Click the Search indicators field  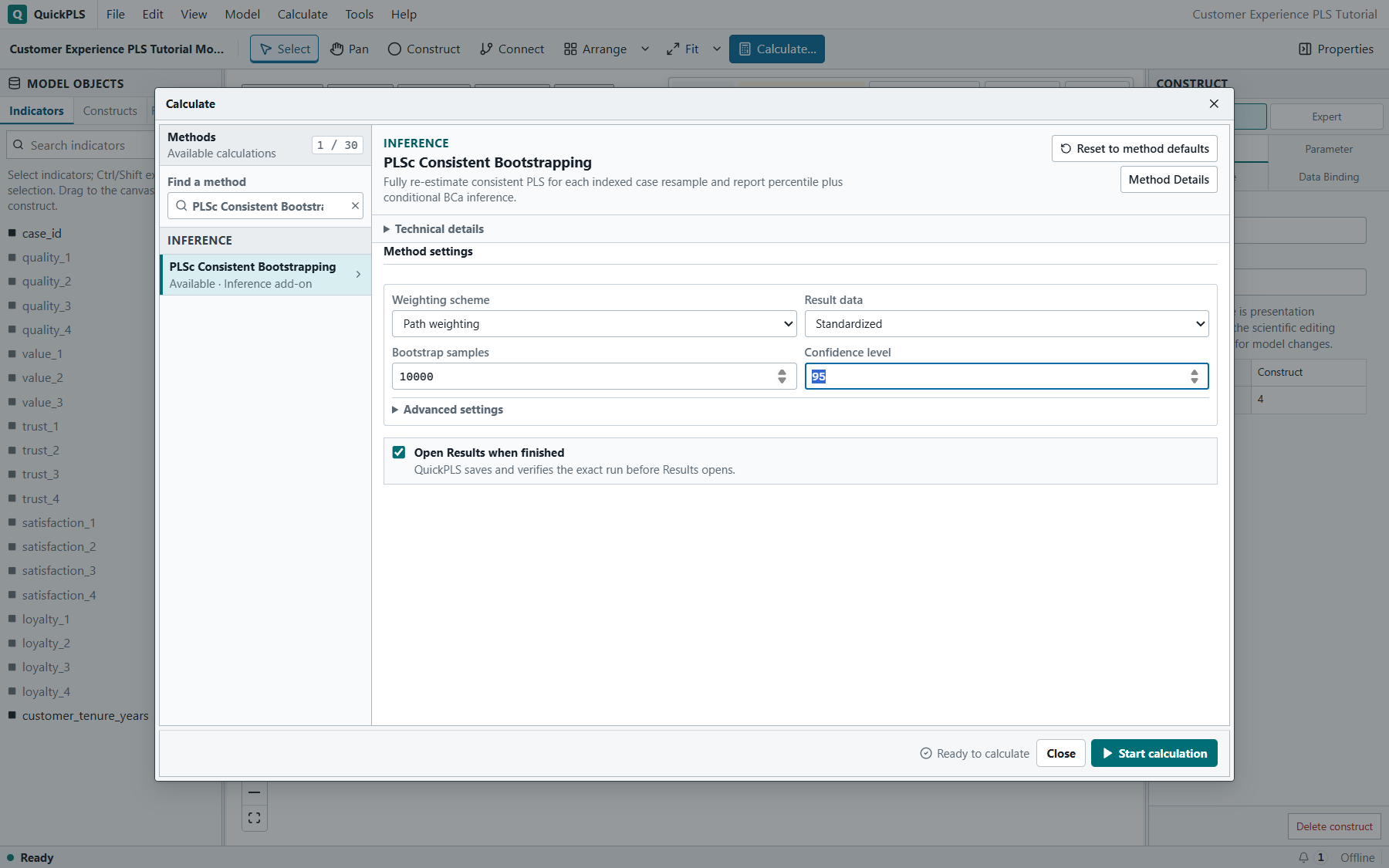[81, 145]
